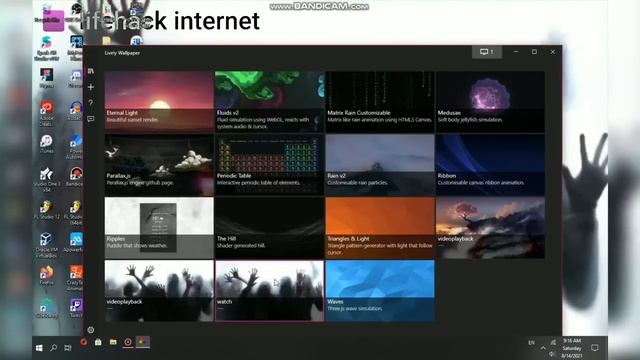Image resolution: width=640 pixels, height=360 pixels.
Task: Open Lively settings gear icon
Action: pos(91,329)
